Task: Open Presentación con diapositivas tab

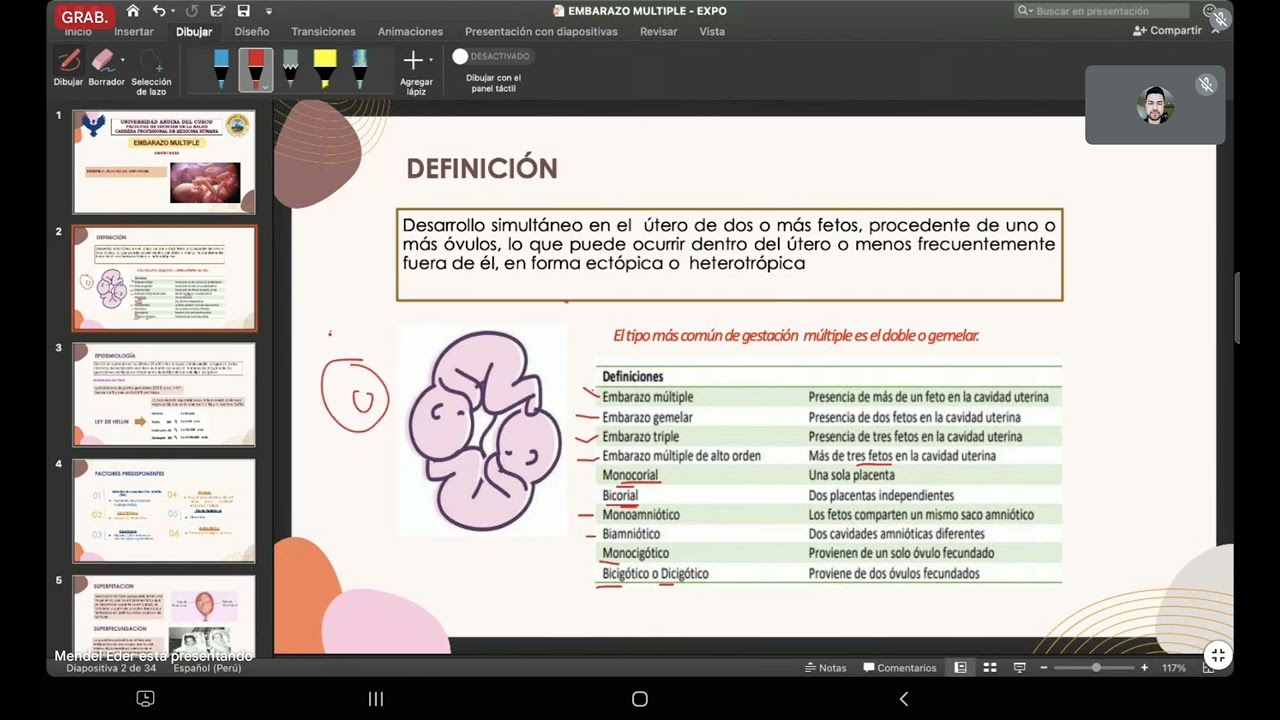Action: [x=541, y=31]
